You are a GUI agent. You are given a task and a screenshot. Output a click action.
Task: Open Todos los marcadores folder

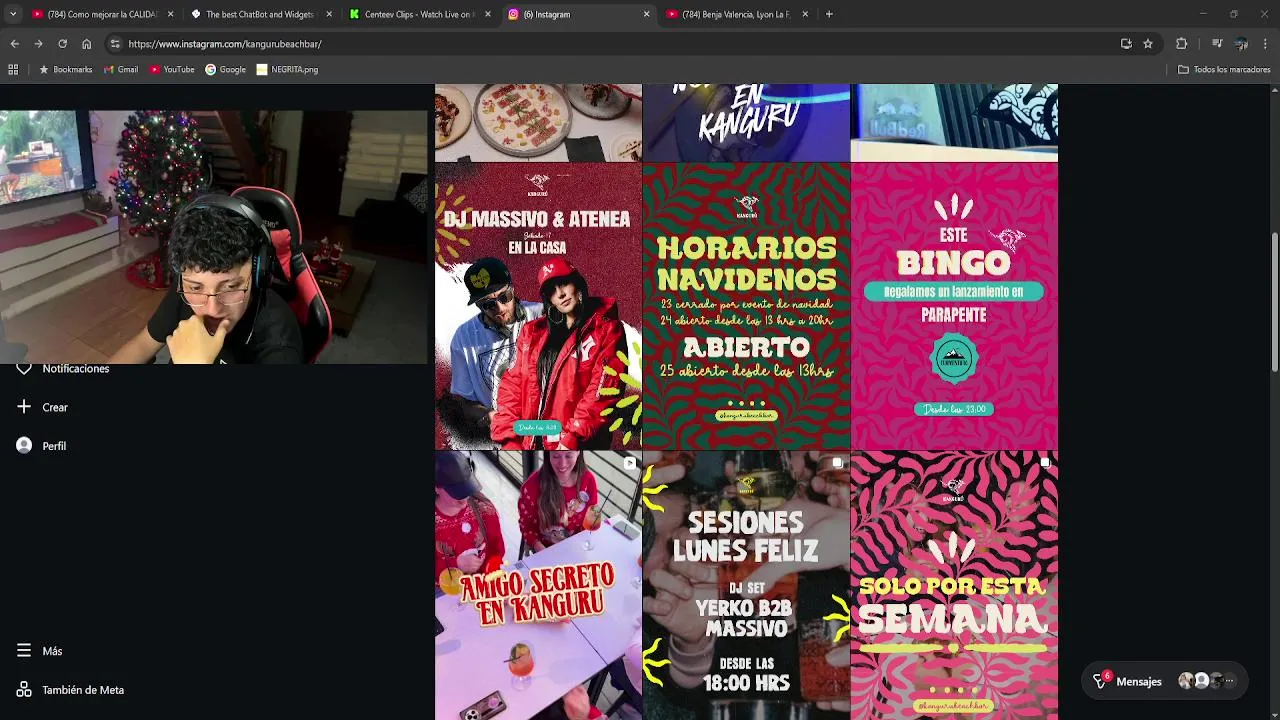(1224, 69)
